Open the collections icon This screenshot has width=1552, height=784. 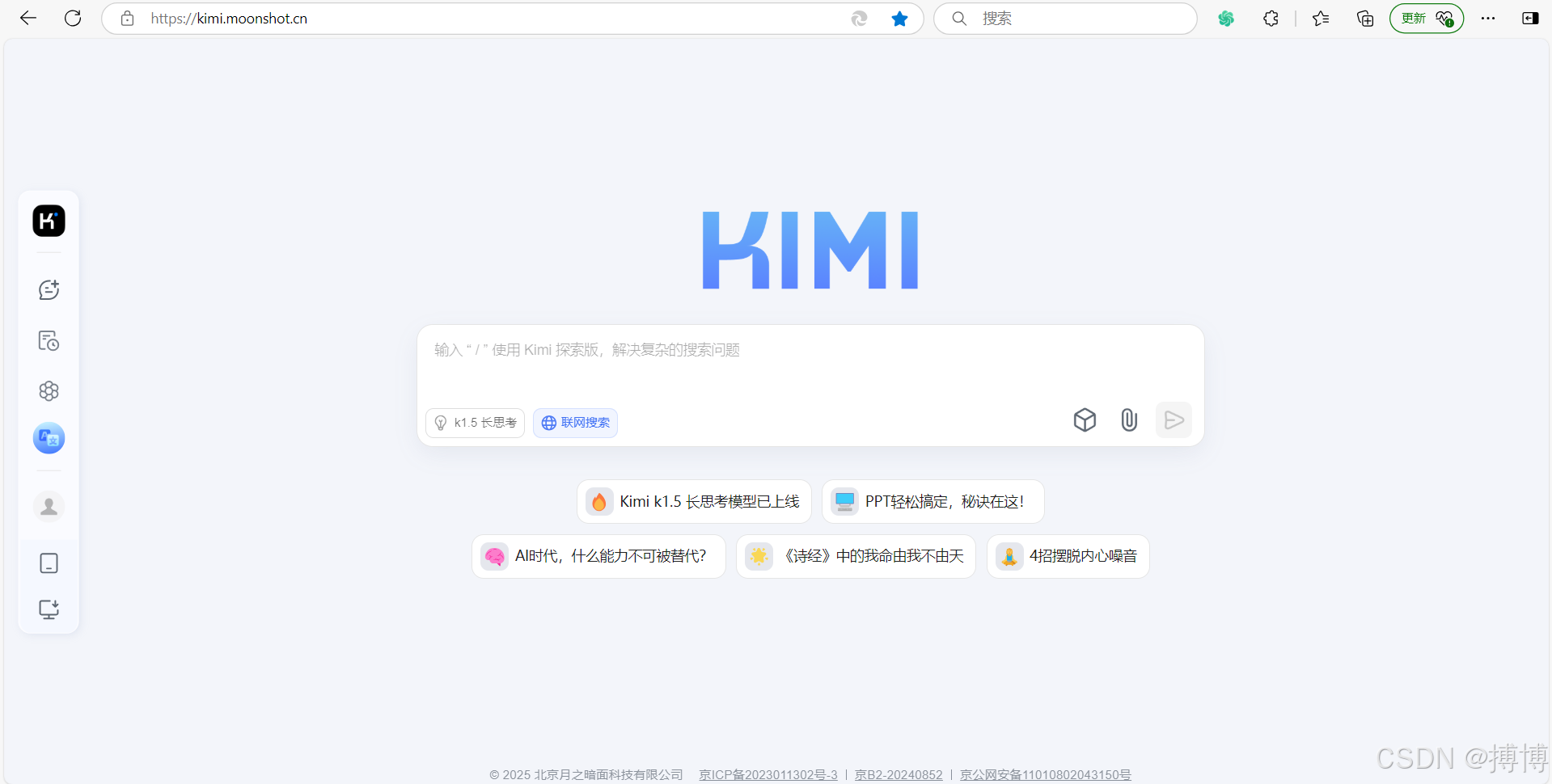1365,18
